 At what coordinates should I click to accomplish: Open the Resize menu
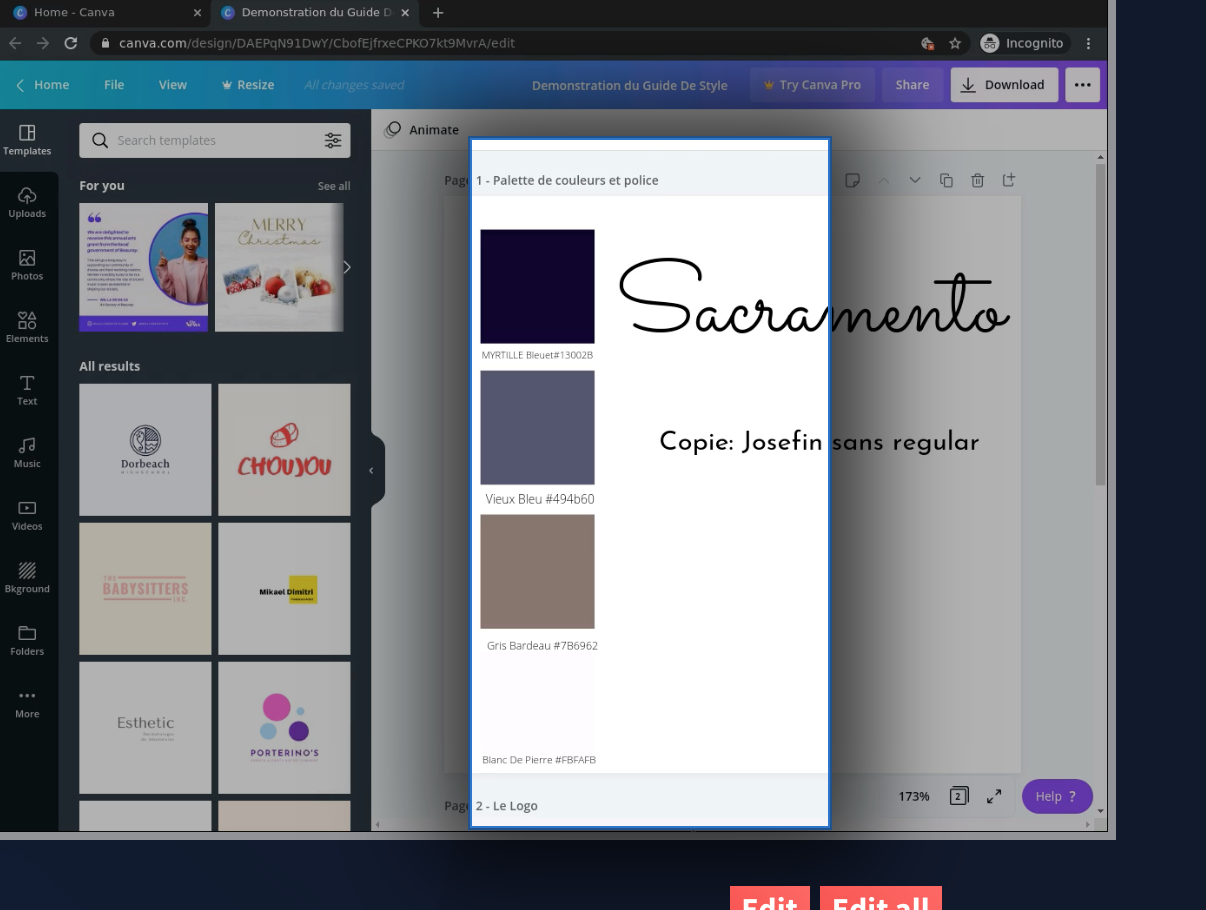[x=248, y=85]
